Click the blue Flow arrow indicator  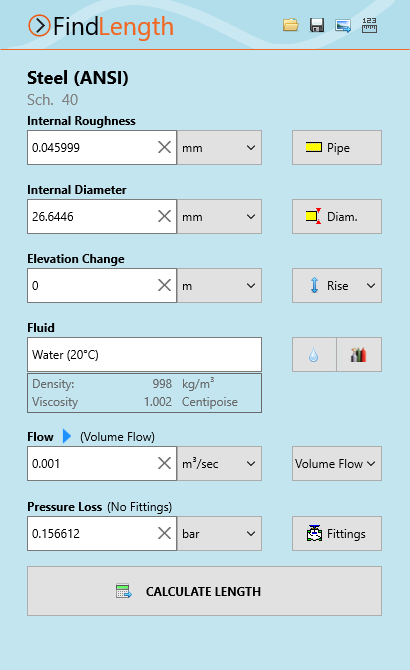click(x=67, y=436)
